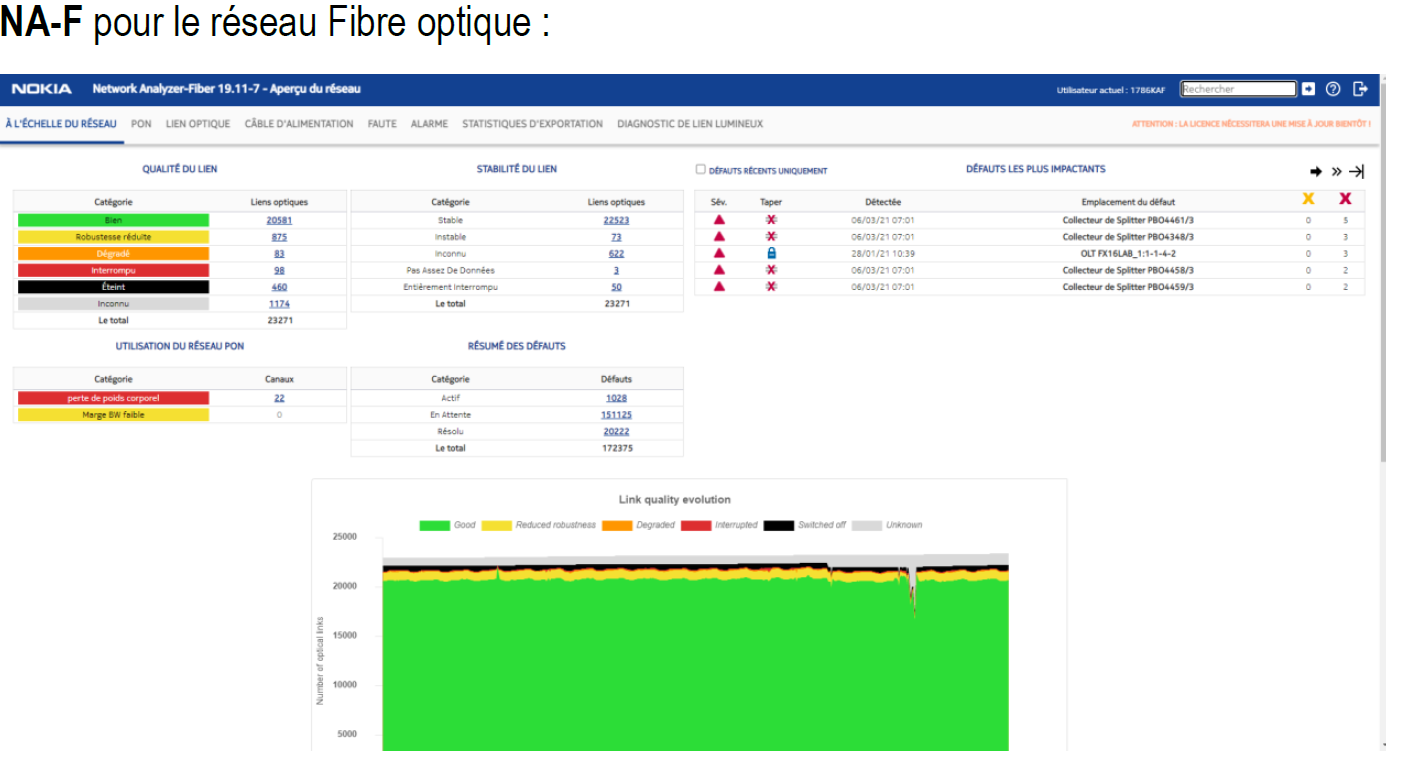1419x764 pixels.
Task: Enable Défauts récents uniquement checkbox
Action: tap(701, 170)
